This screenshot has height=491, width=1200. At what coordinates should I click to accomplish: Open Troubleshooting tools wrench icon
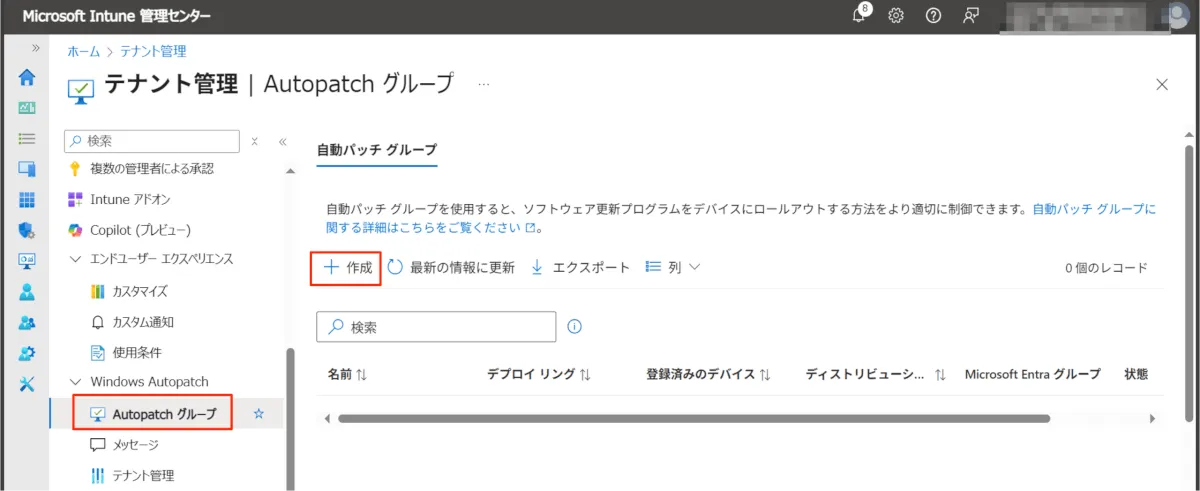(x=27, y=384)
